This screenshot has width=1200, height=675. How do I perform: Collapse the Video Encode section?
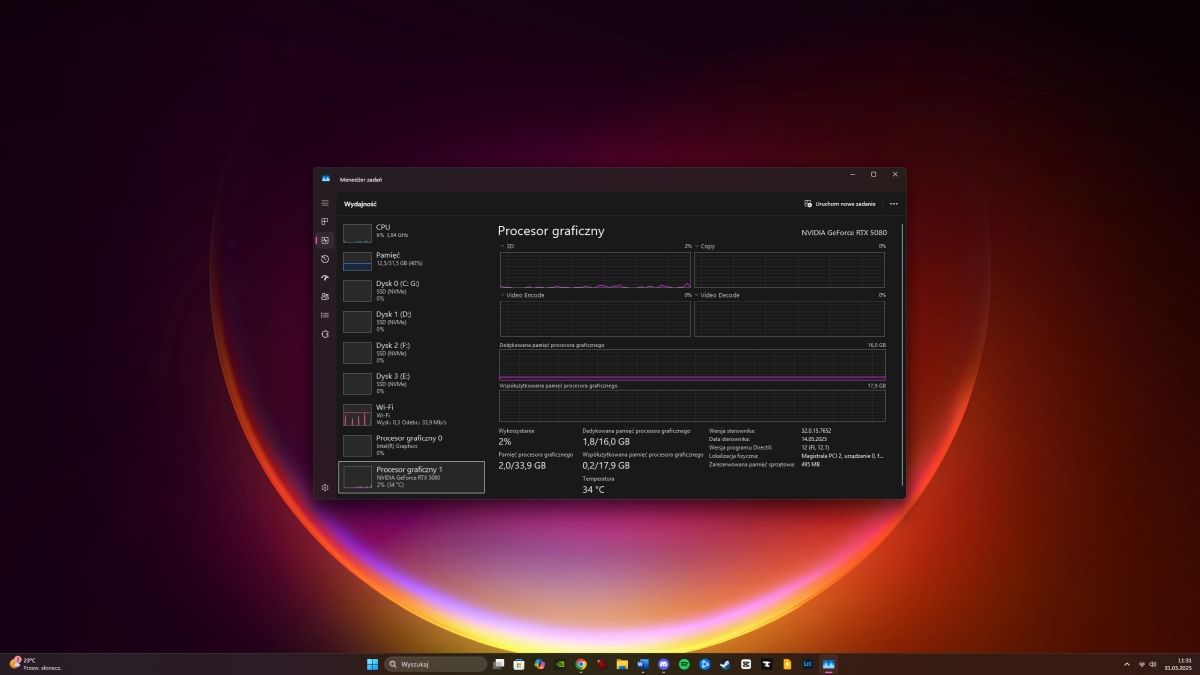tap(501, 295)
